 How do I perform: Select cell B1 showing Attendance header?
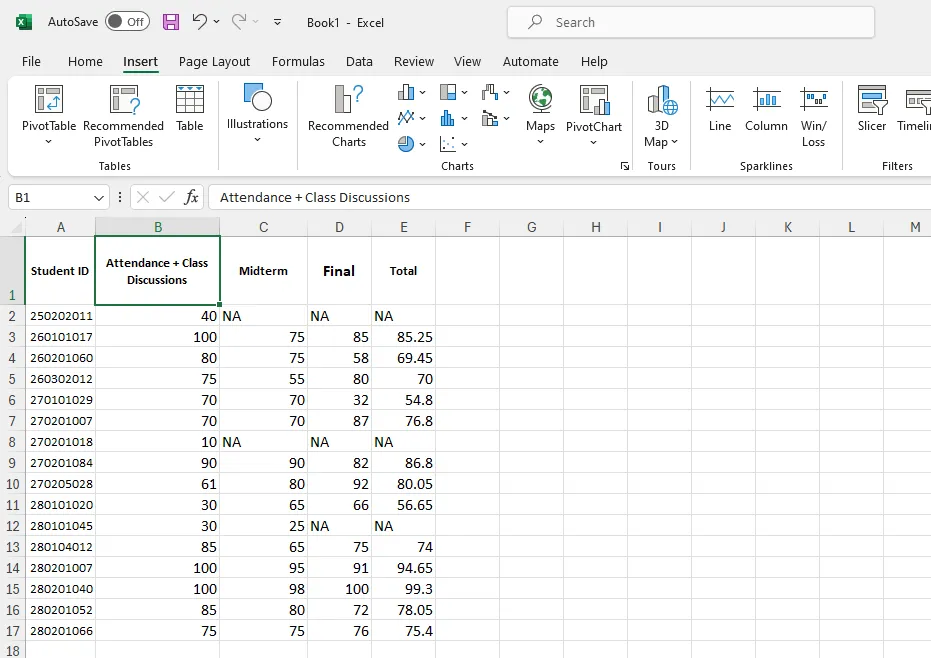pyautogui.click(x=157, y=270)
